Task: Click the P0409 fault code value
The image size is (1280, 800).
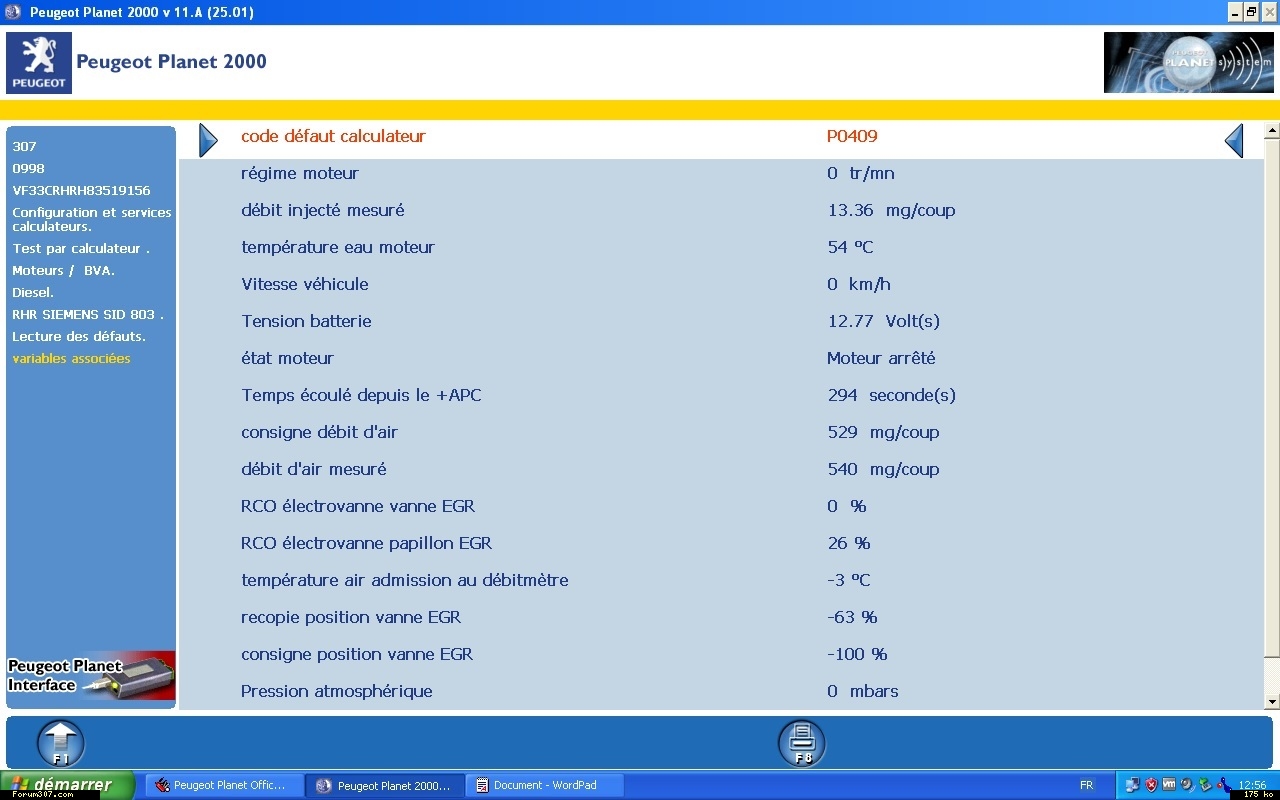Action: (852, 137)
